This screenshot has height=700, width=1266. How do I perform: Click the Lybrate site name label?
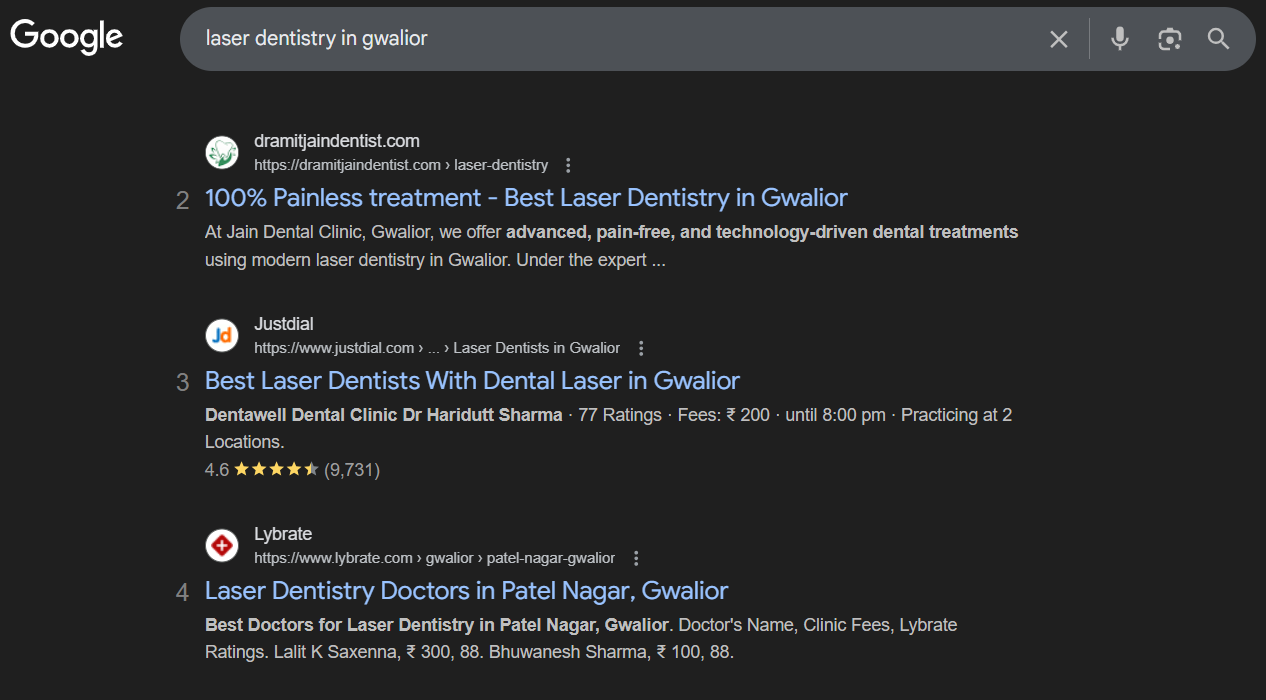(x=283, y=534)
